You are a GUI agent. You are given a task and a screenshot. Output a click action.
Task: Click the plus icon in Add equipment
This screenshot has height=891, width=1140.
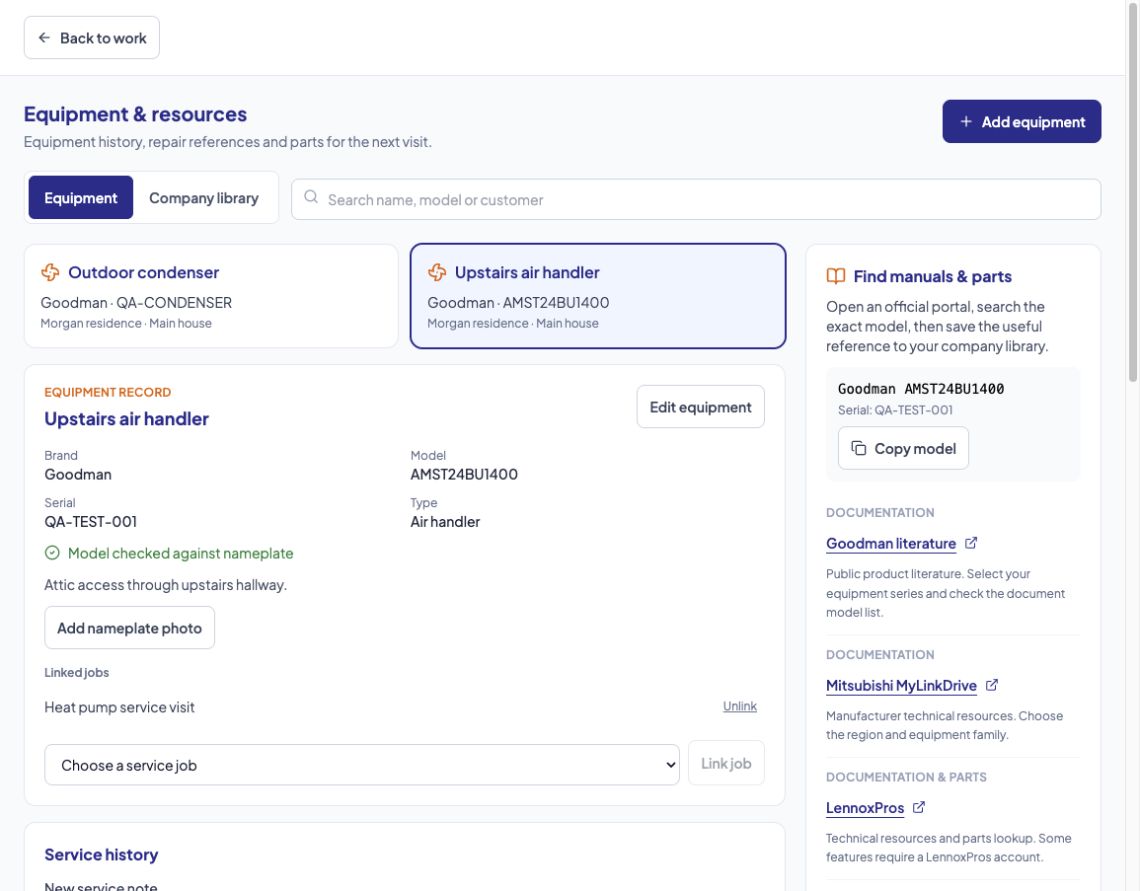[966, 121]
